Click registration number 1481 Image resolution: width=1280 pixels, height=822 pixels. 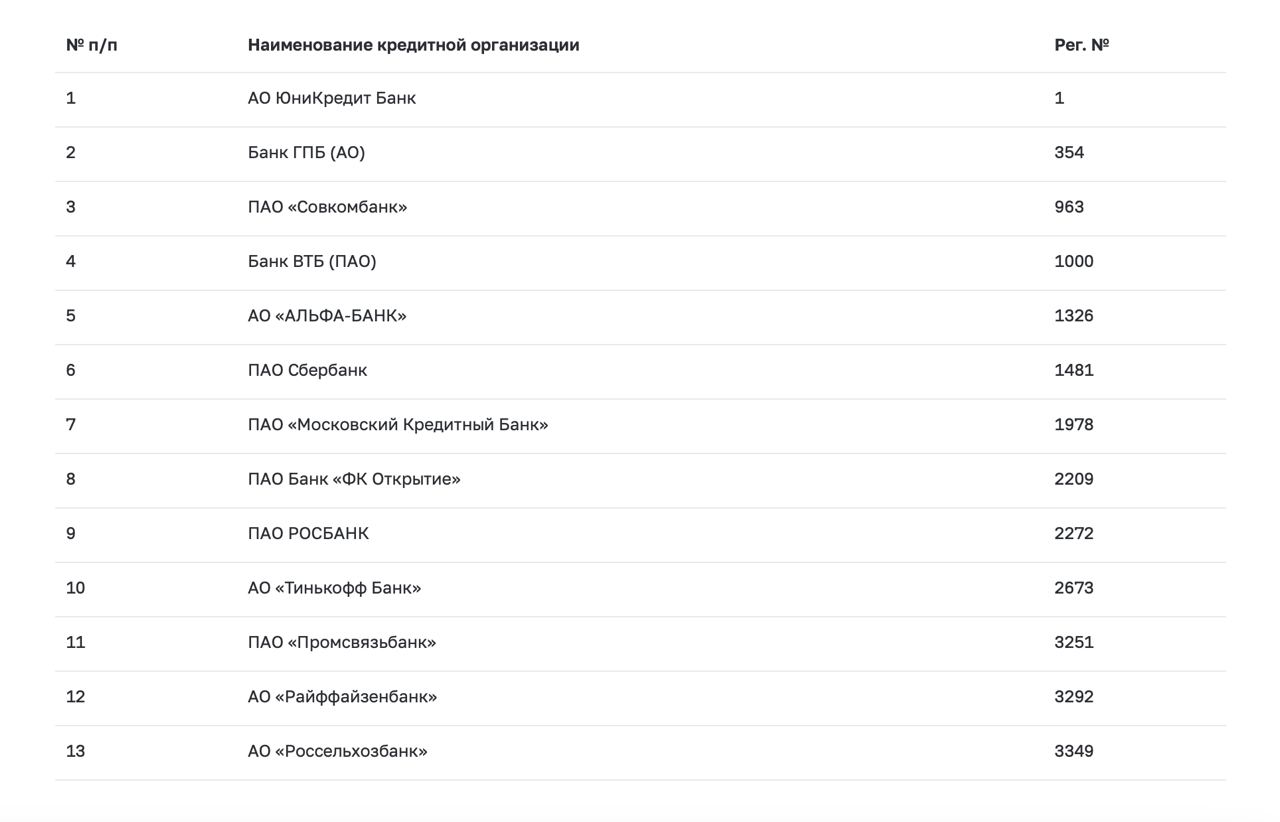pyautogui.click(x=1074, y=370)
